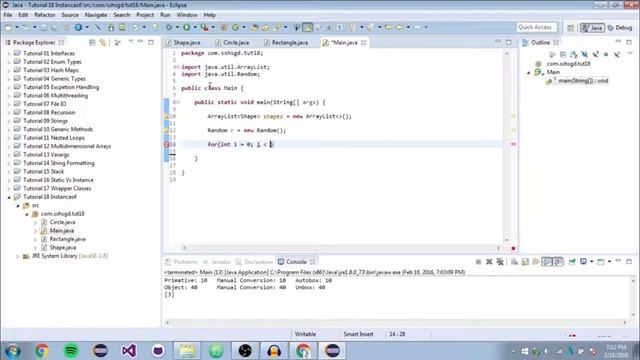640x360 pixels.
Task: Click the Save icon in toolbar
Action: point(44,27)
